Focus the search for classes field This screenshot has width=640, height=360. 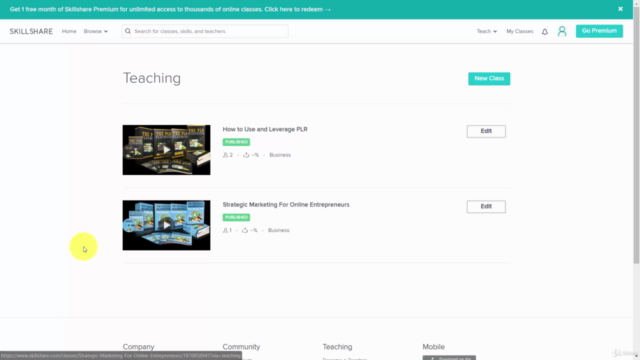tap(205, 31)
